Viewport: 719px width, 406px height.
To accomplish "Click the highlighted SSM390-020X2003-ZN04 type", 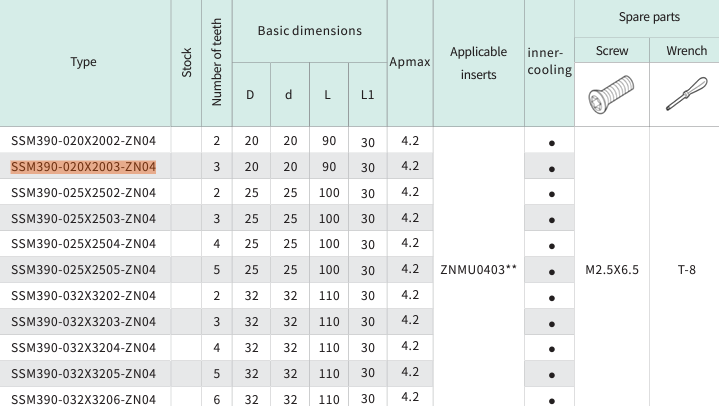I will (x=84, y=167).
